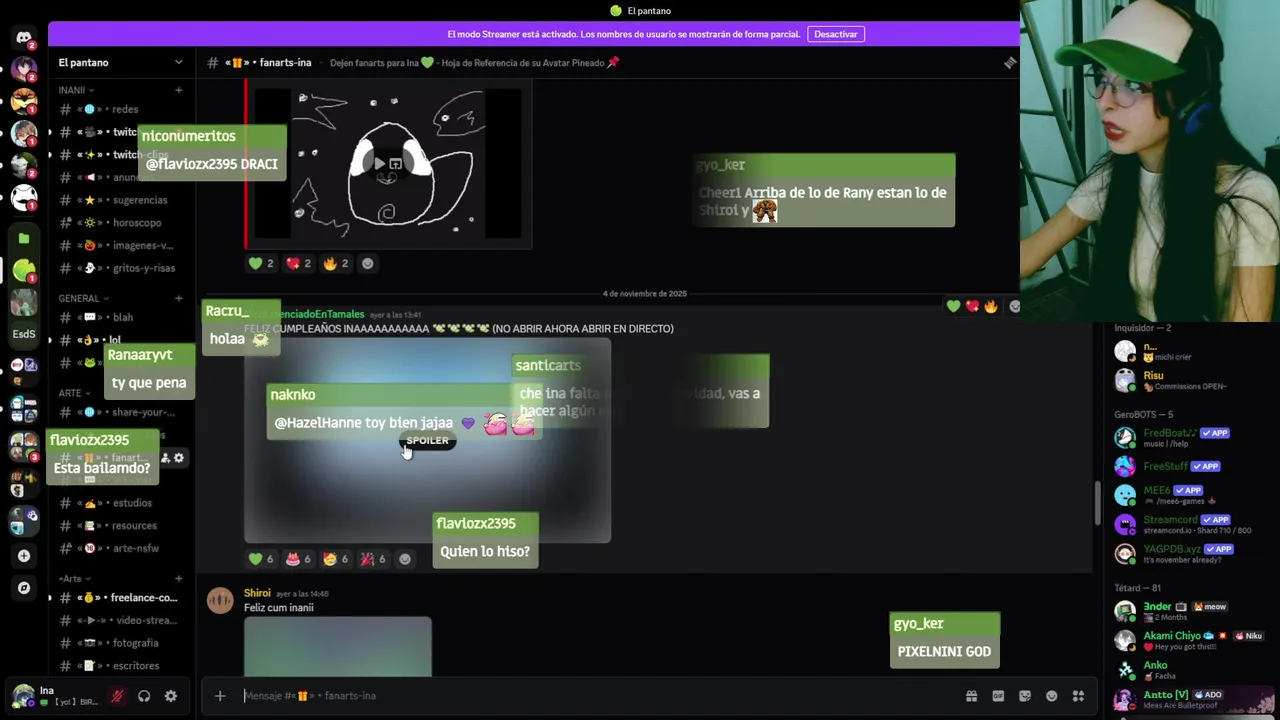Toggle party face reaction under spoiler image
Viewport: 1280px width, 720px height.
(336, 559)
